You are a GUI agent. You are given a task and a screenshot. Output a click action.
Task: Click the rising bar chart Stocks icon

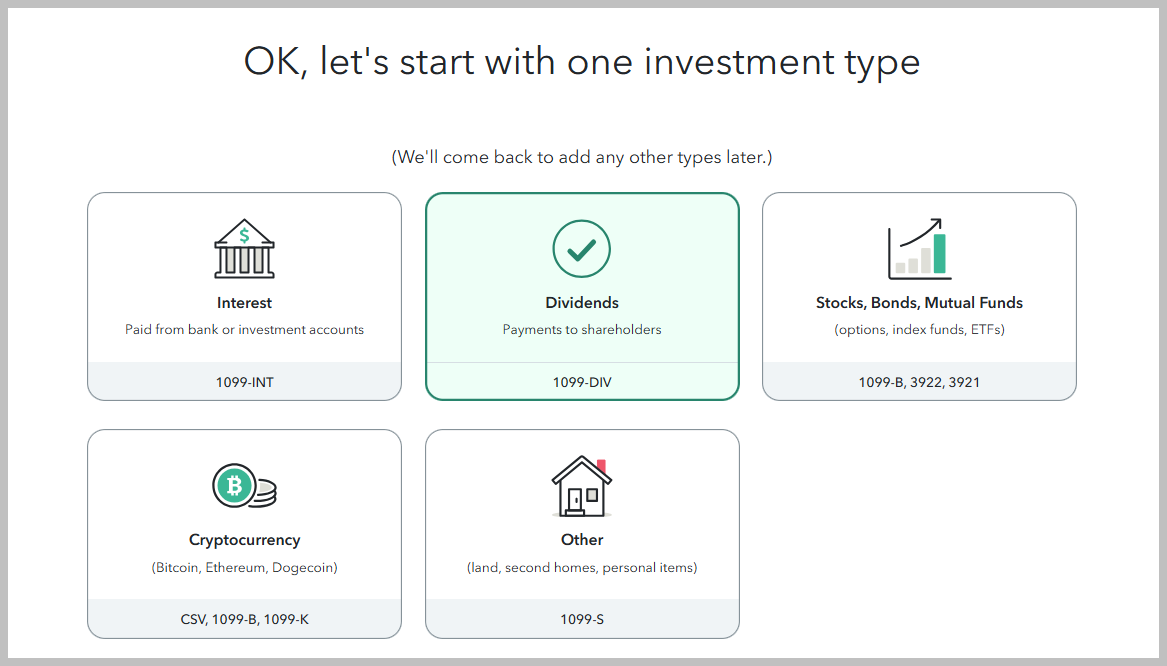pyautogui.click(x=919, y=249)
